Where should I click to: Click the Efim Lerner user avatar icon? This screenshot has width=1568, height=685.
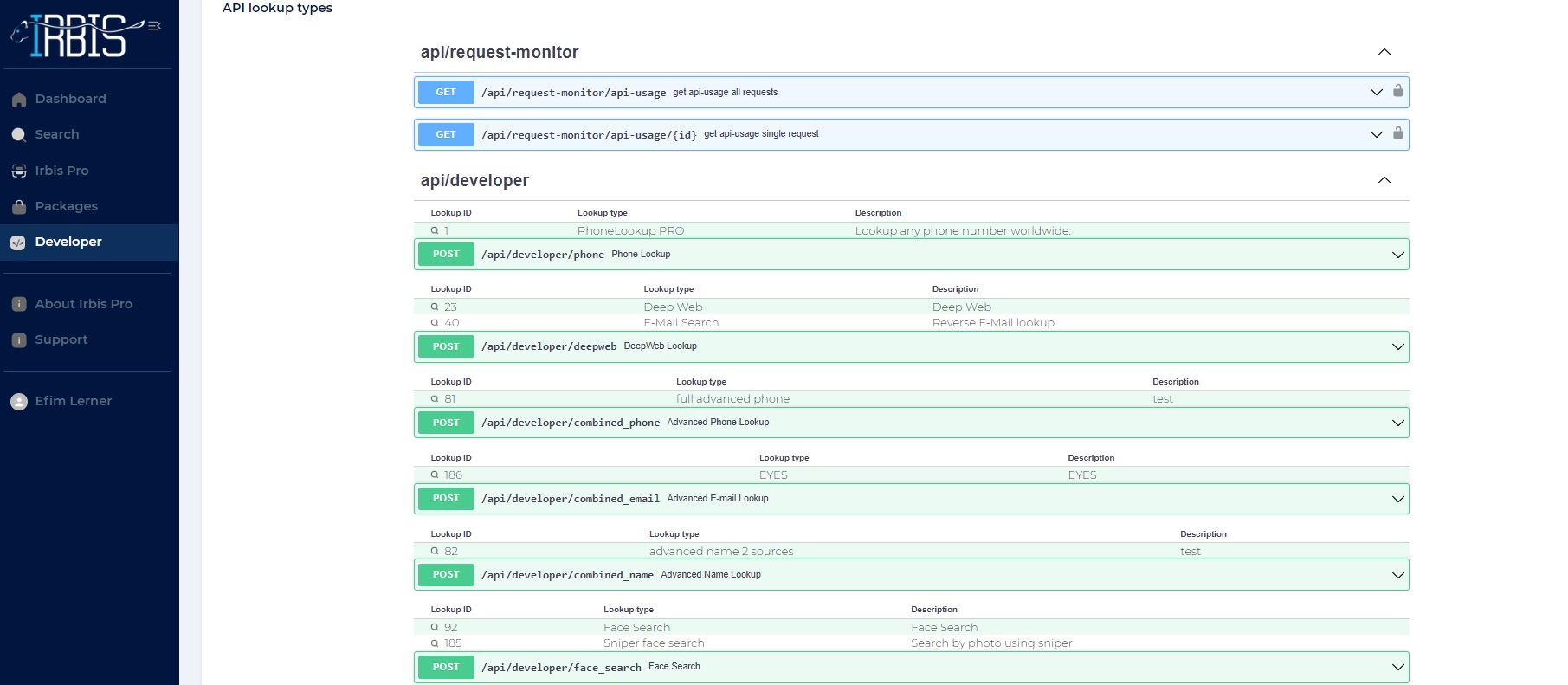pos(19,402)
